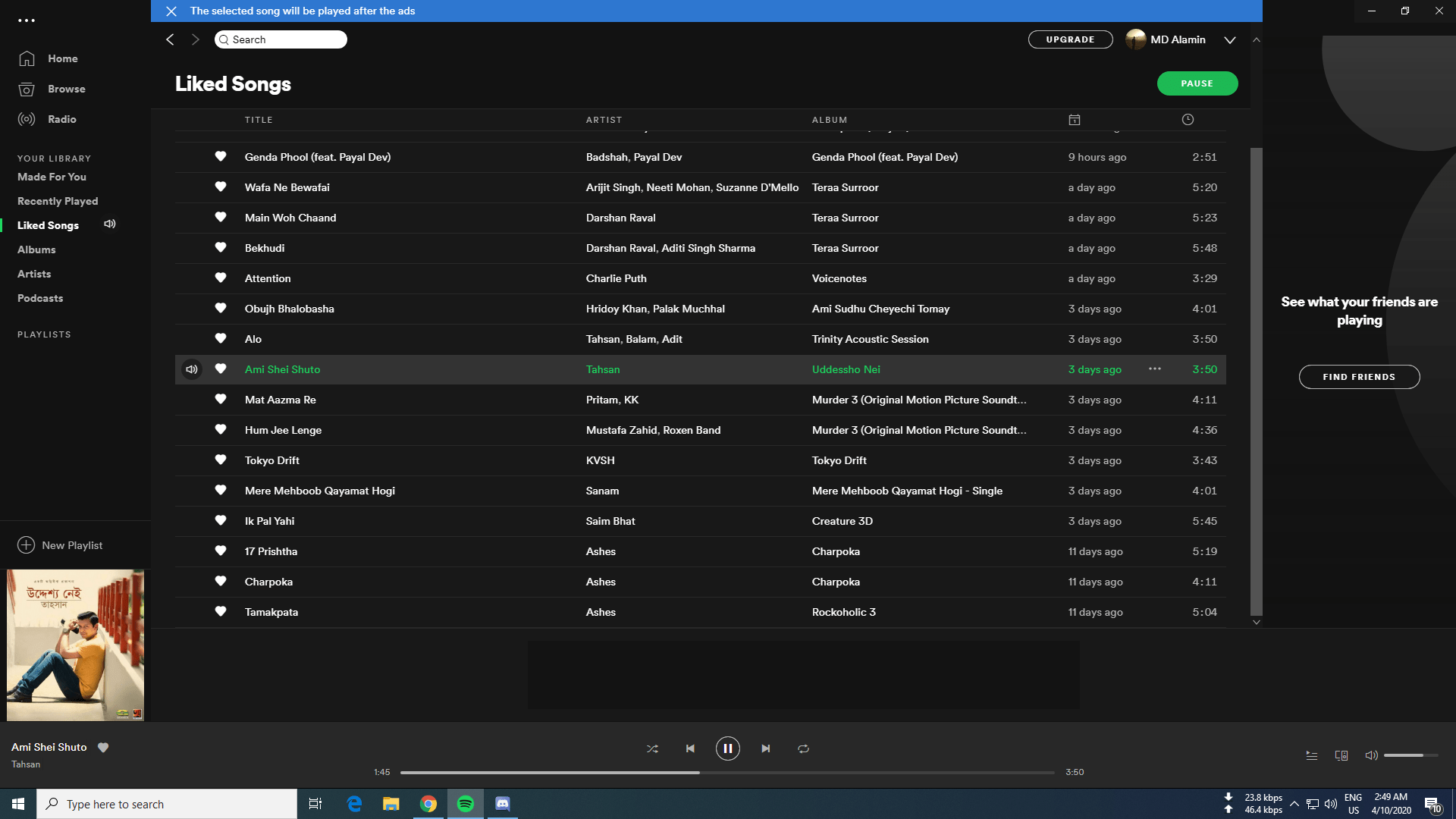Open Windows Start menu

coord(18,804)
